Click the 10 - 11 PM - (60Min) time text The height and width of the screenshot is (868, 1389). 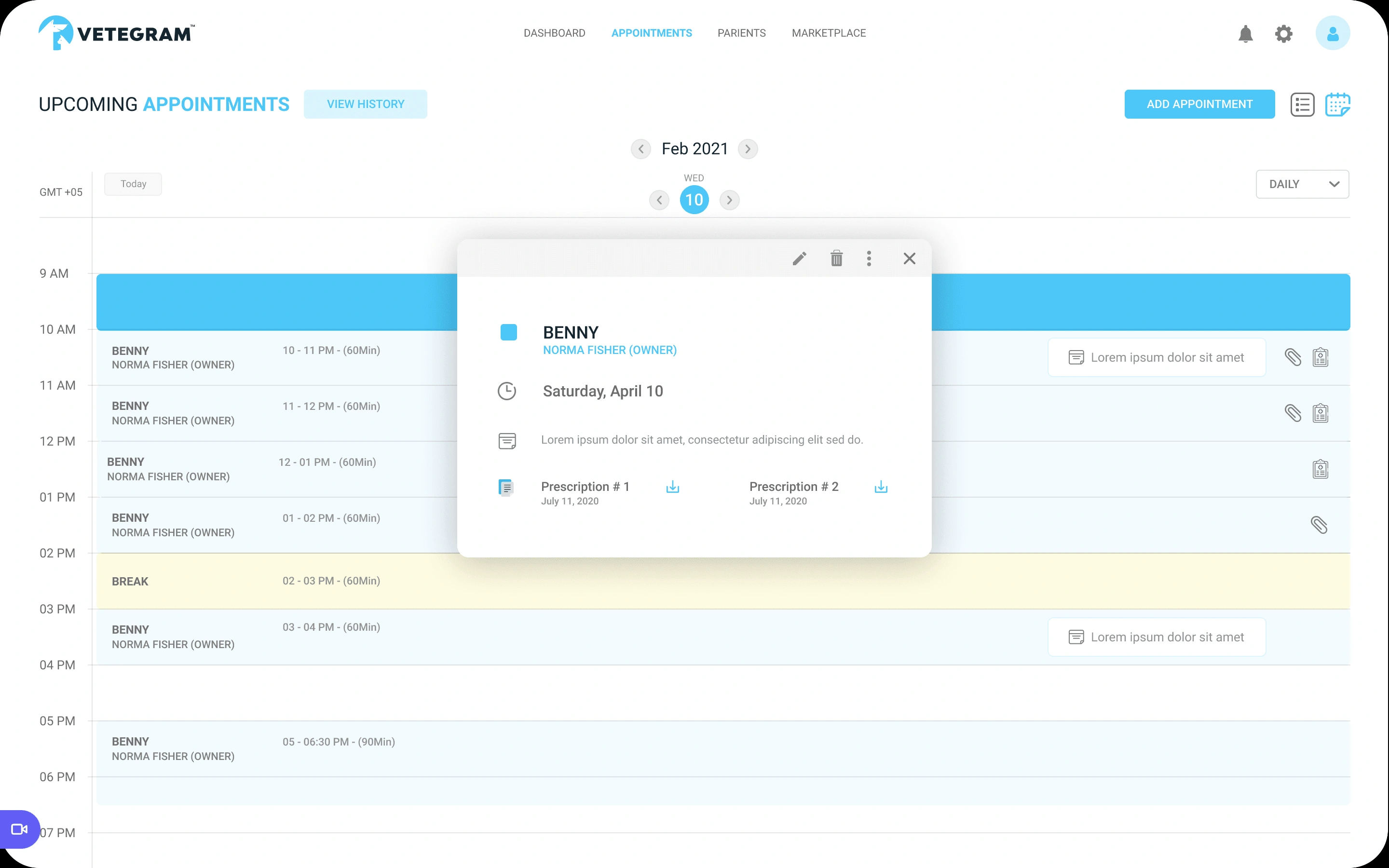(x=331, y=350)
